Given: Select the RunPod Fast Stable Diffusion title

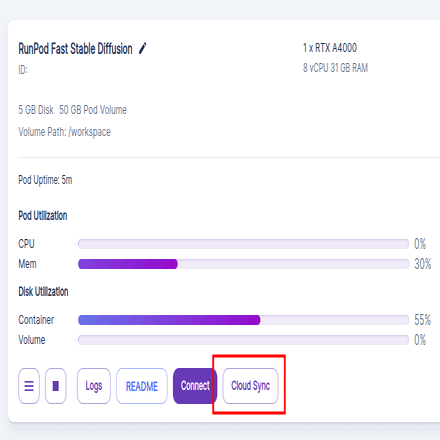Looking at the screenshot, I should point(75,49).
